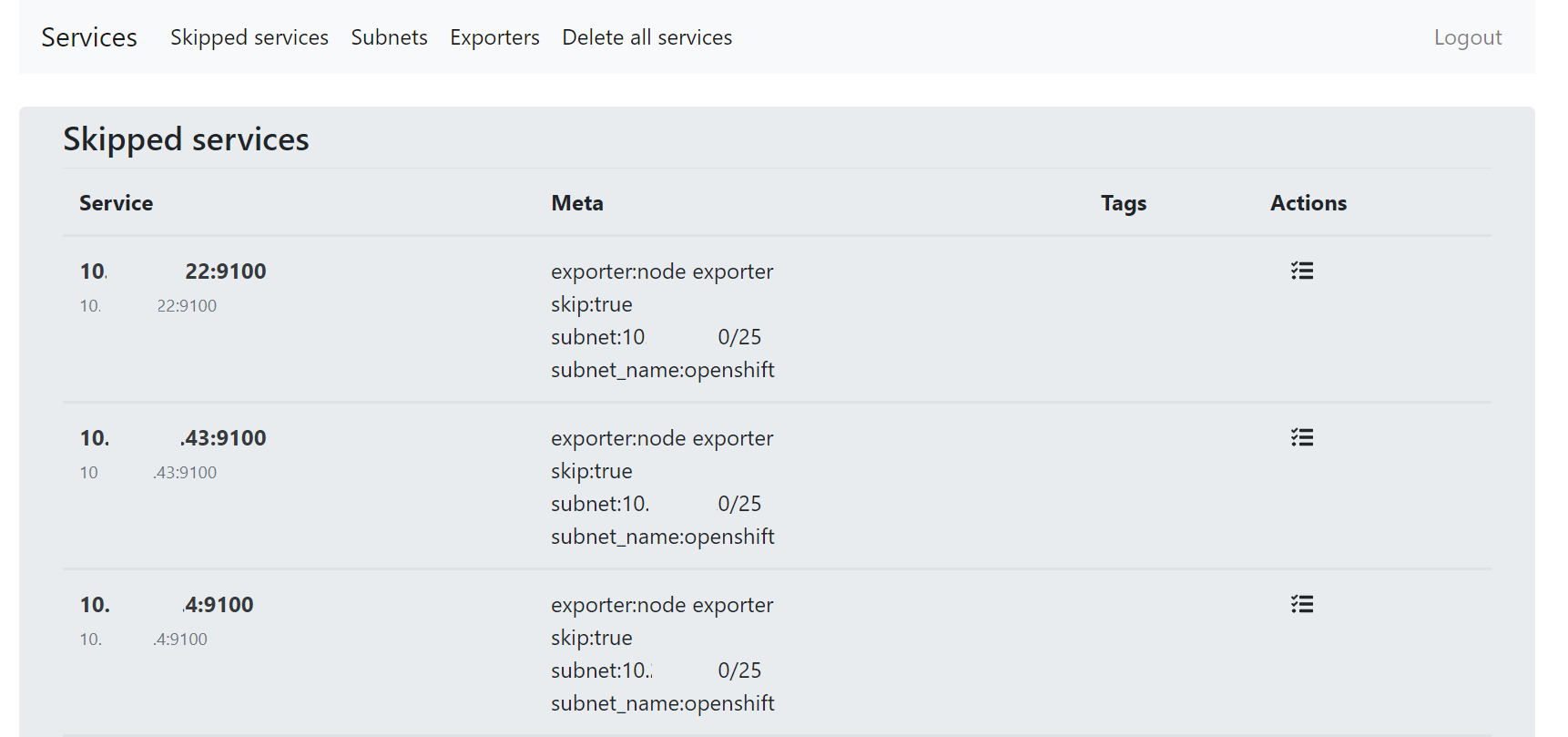Image resolution: width=1568 pixels, height=737 pixels.
Task: Click the subnet value in the 22:9100 row
Action: coord(657,337)
